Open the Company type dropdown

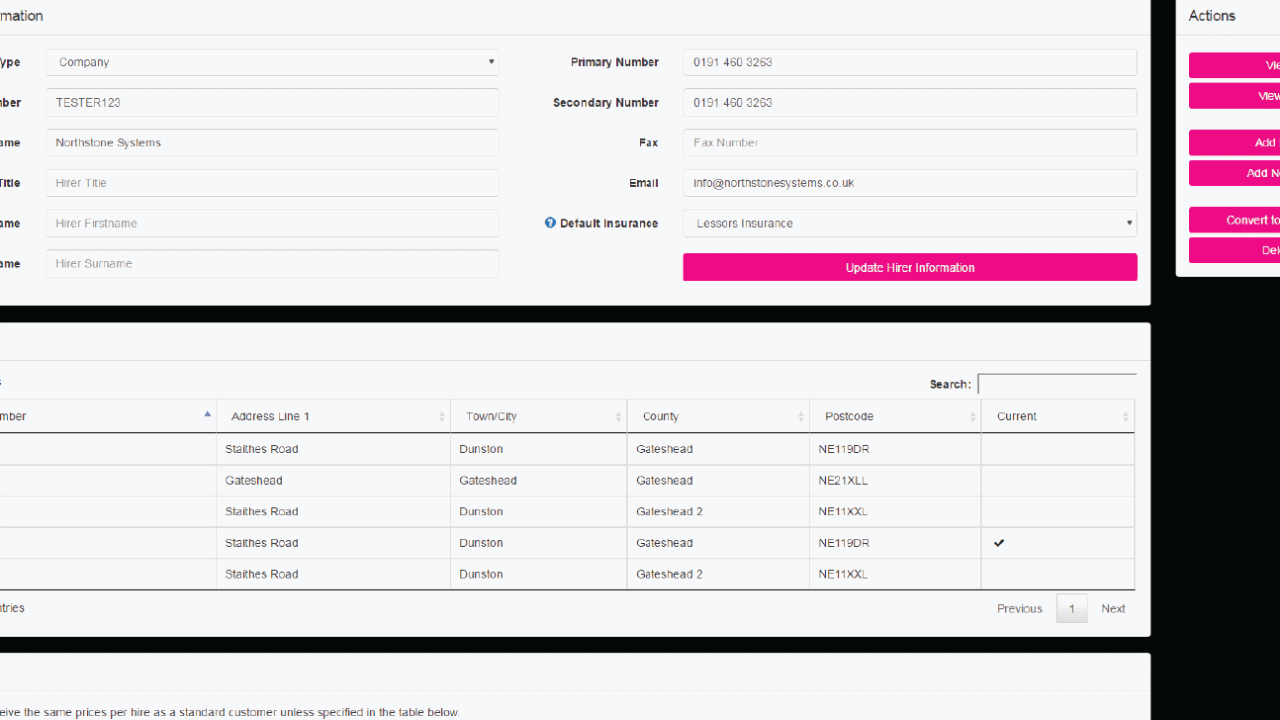pyautogui.click(x=272, y=62)
